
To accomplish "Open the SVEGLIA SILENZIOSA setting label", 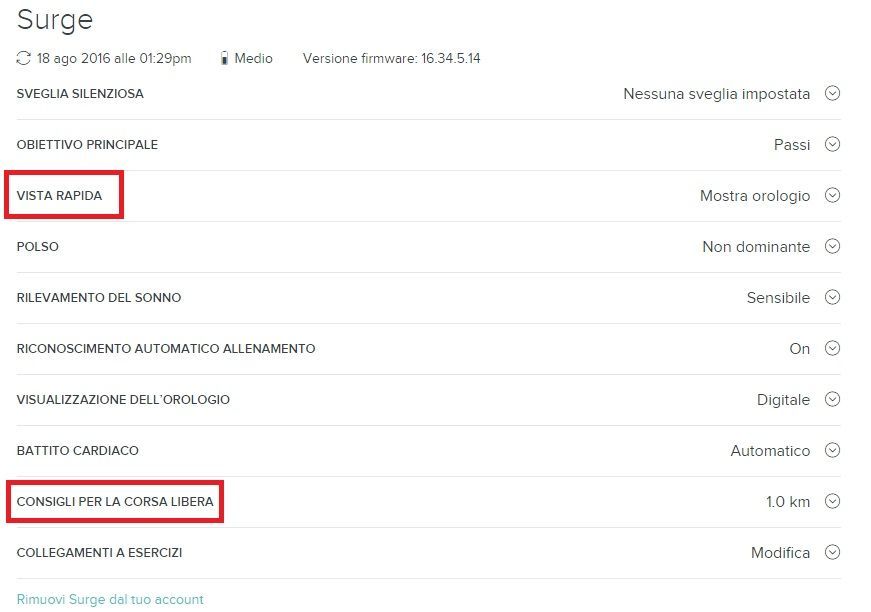I will click(x=80, y=94).
